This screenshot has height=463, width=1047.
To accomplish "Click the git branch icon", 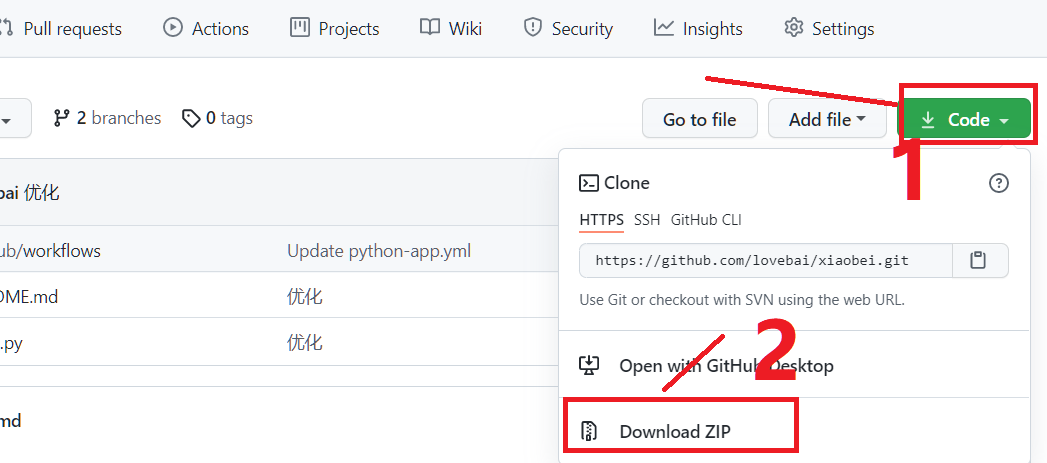I will (61, 118).
